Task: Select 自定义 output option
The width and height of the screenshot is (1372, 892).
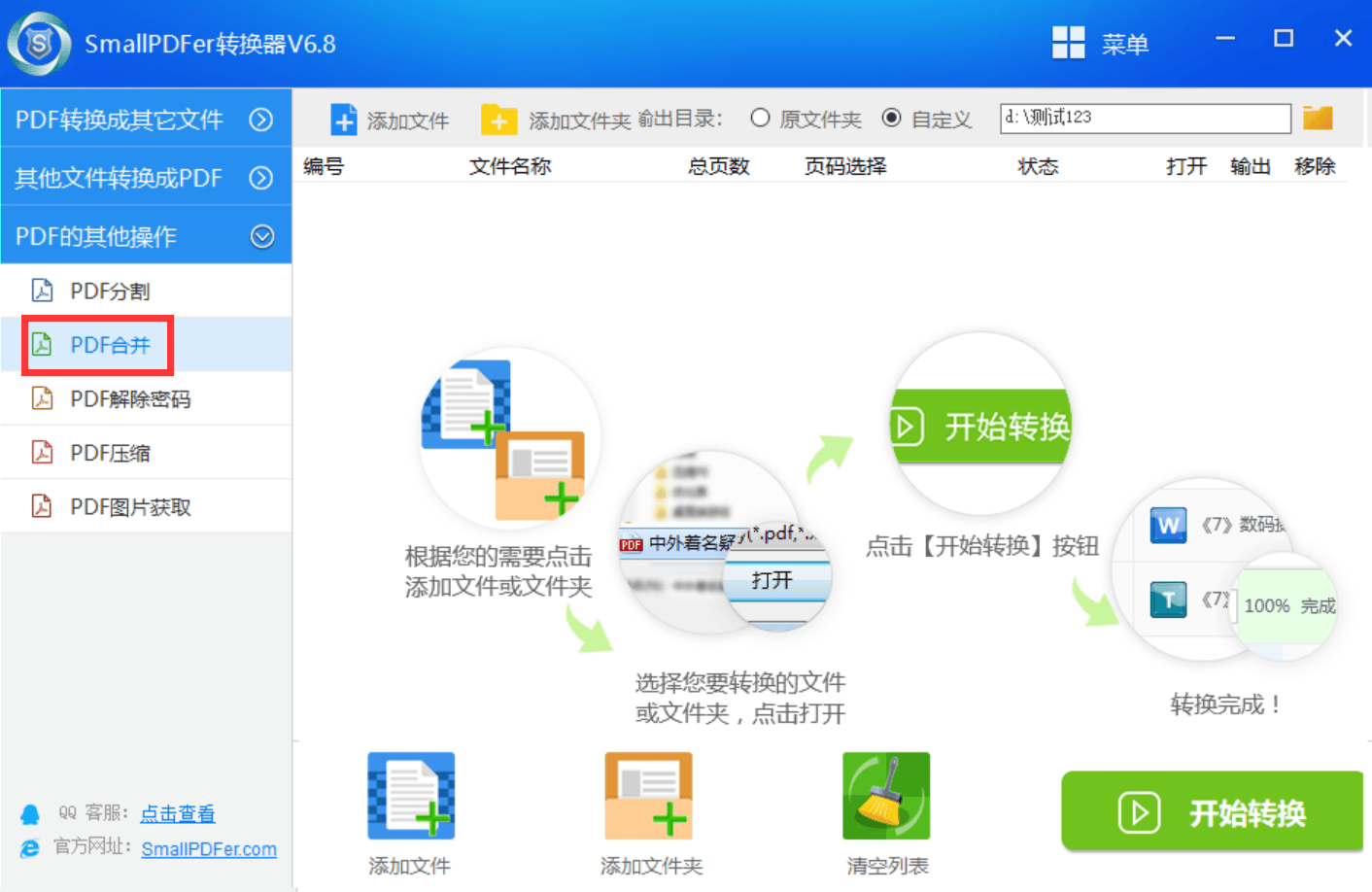Action: click(892, 118)
